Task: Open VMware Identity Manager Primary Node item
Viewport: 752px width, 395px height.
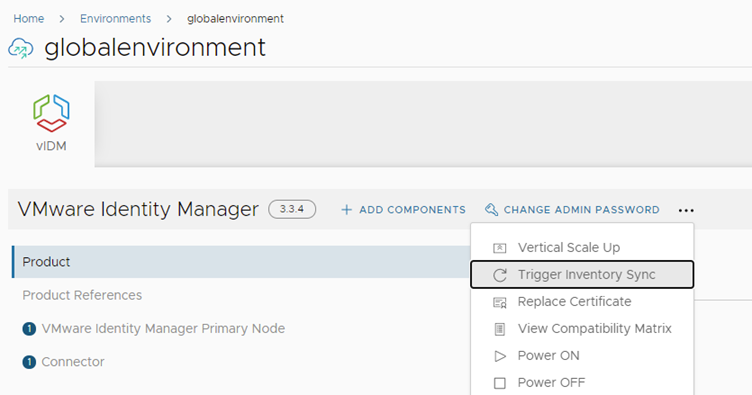Action: [x=163, y=329]
